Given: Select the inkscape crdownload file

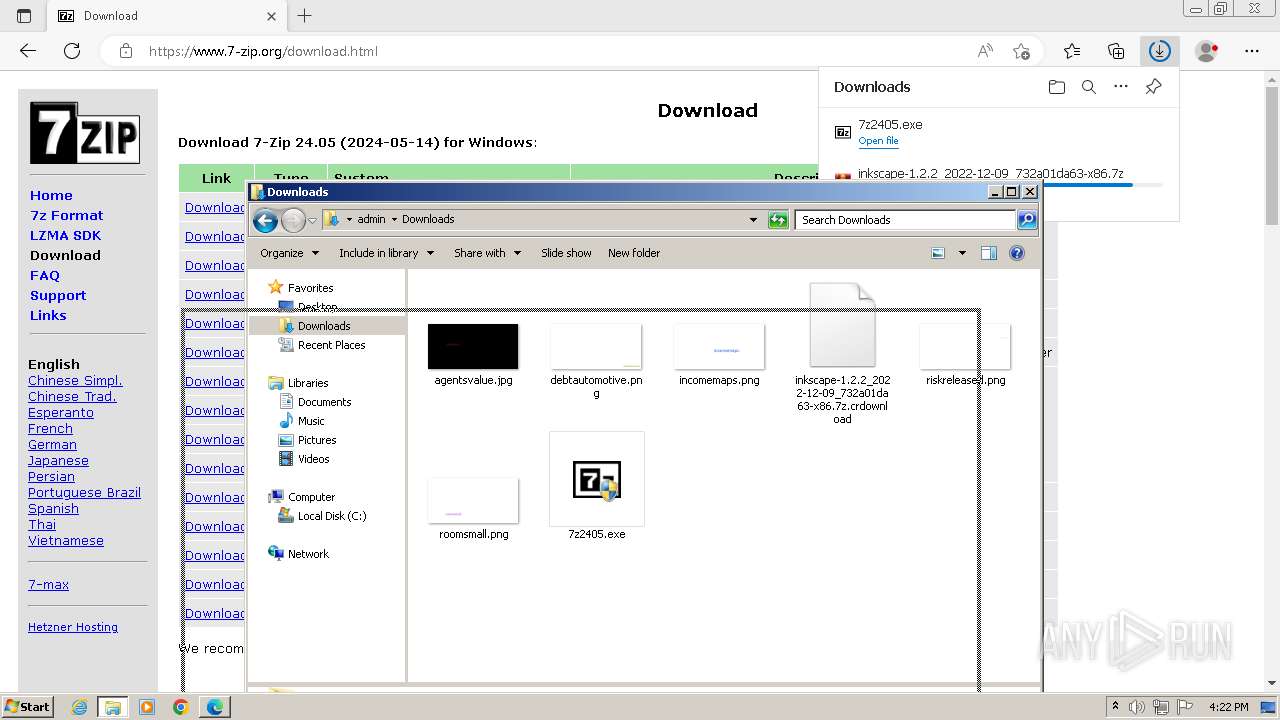Looking at the screenshot, I should [842, 355].
